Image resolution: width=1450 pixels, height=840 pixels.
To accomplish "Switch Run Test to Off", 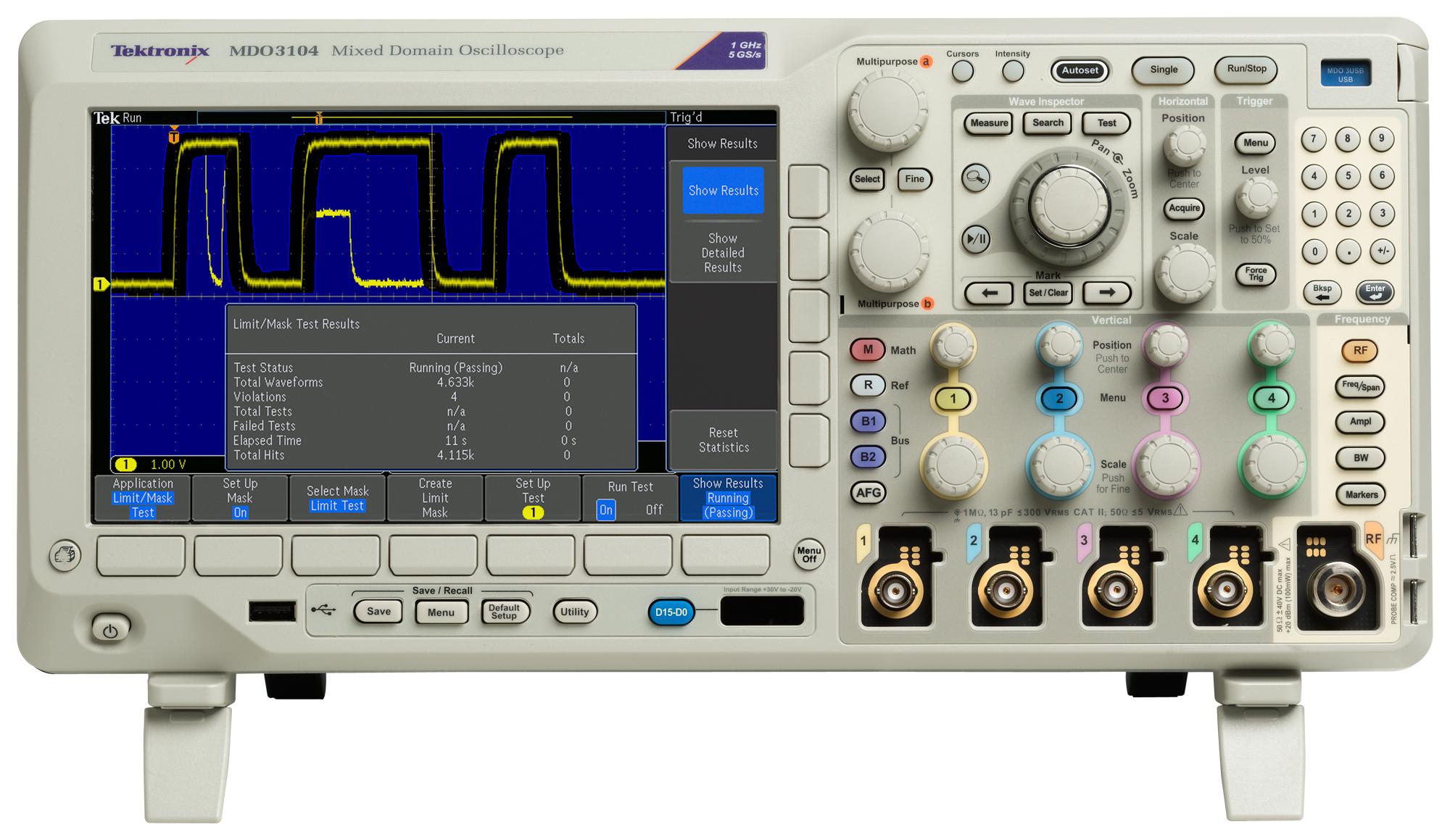I will 654,510.
